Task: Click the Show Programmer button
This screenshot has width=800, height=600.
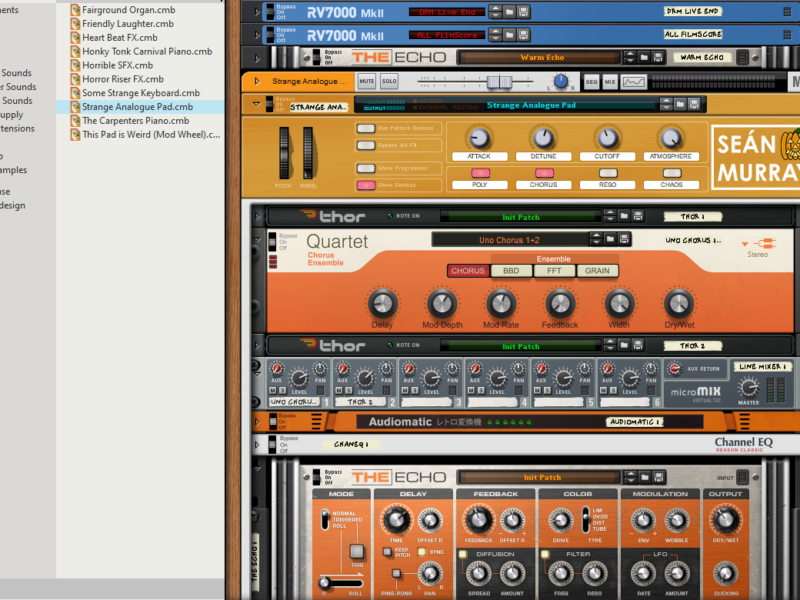Action: point(364,169)
